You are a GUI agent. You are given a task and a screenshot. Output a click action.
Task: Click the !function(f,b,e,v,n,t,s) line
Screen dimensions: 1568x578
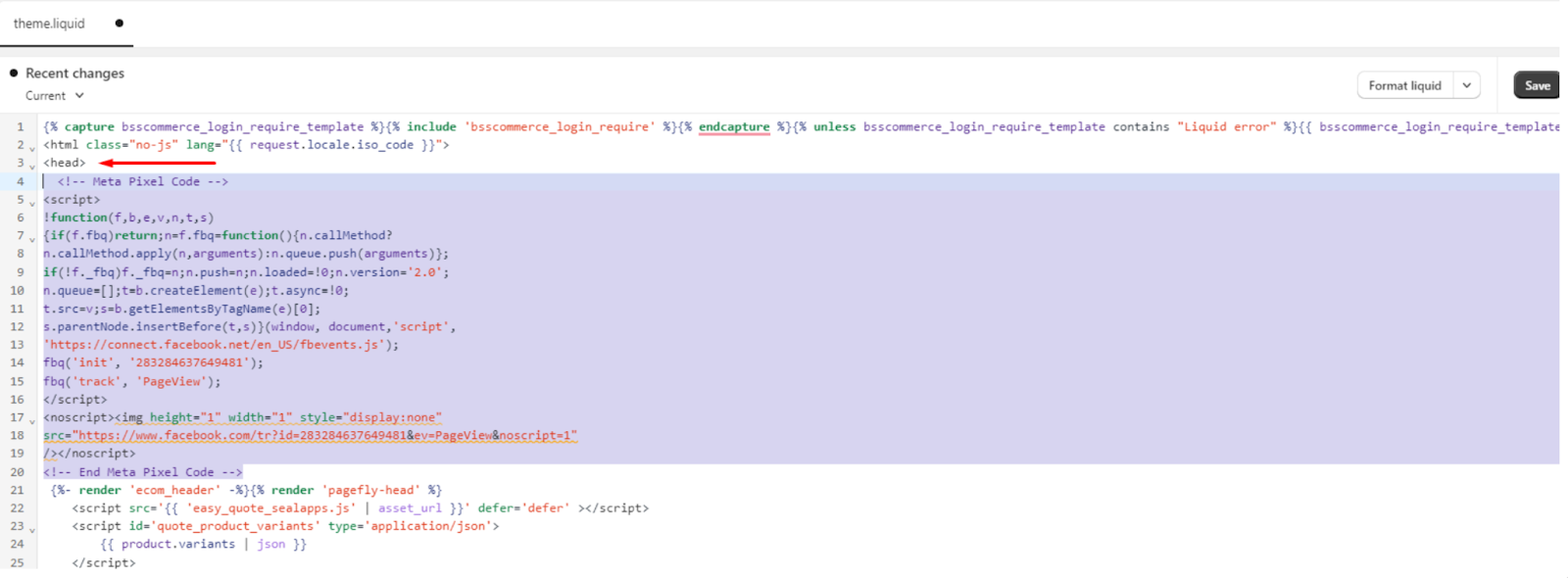pos(128,217)
